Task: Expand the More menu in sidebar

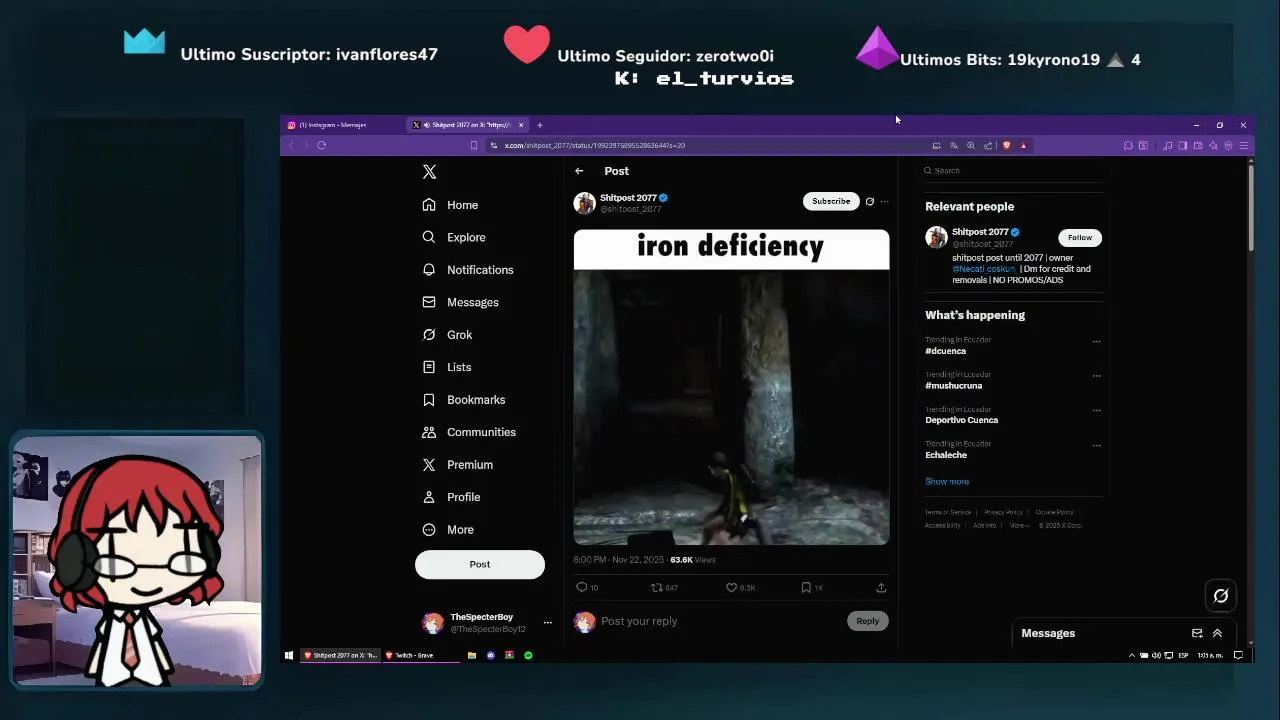Action: pyautogui.click(x=448, y=530)
